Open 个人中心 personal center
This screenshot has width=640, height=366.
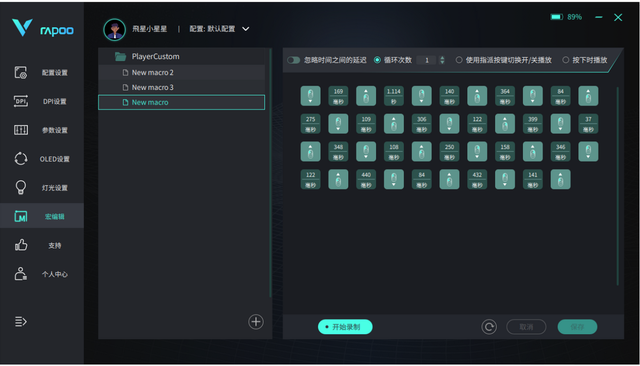pyautogui.click(x=42, y=274)
